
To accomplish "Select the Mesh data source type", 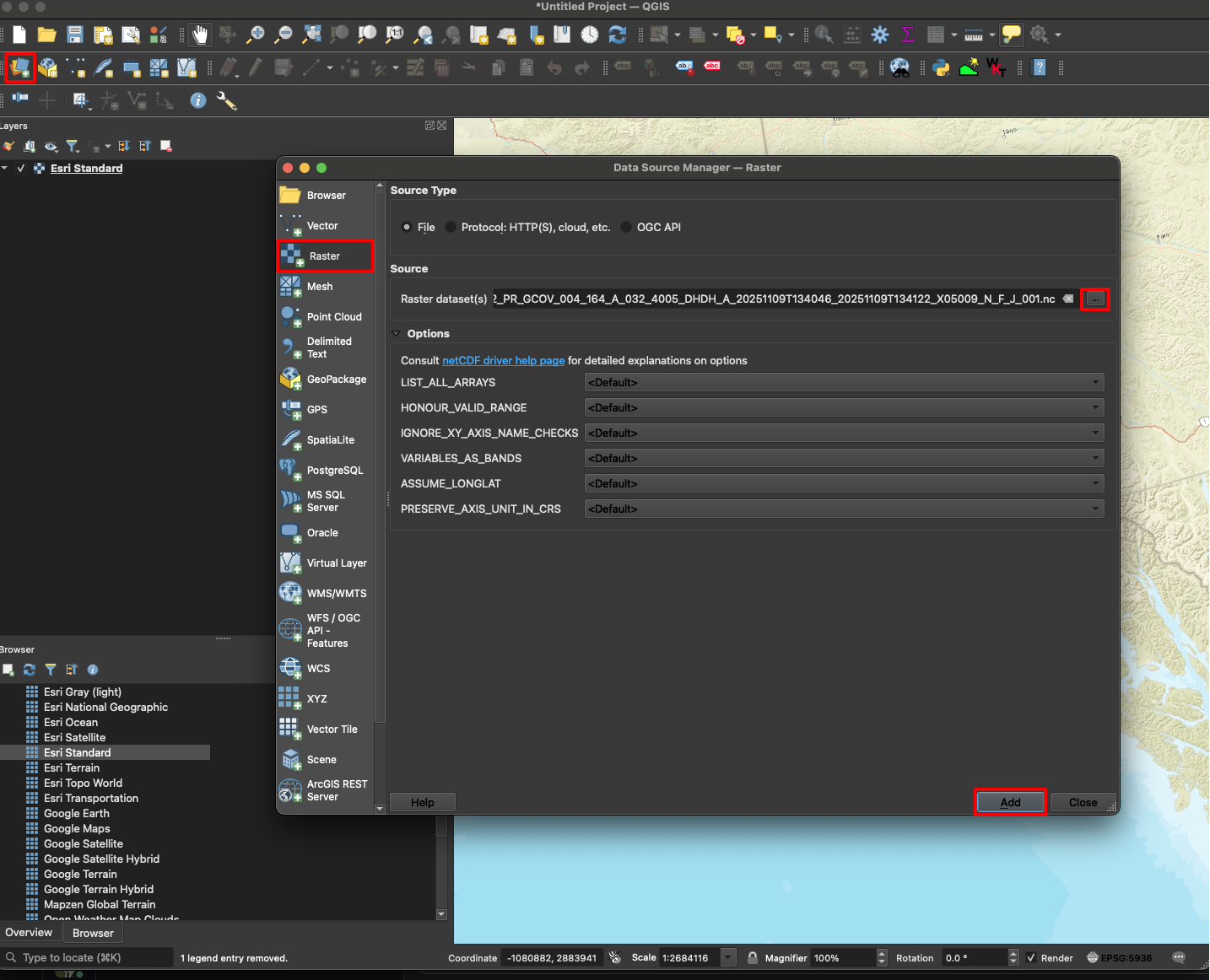I will [x=319, y=287].
